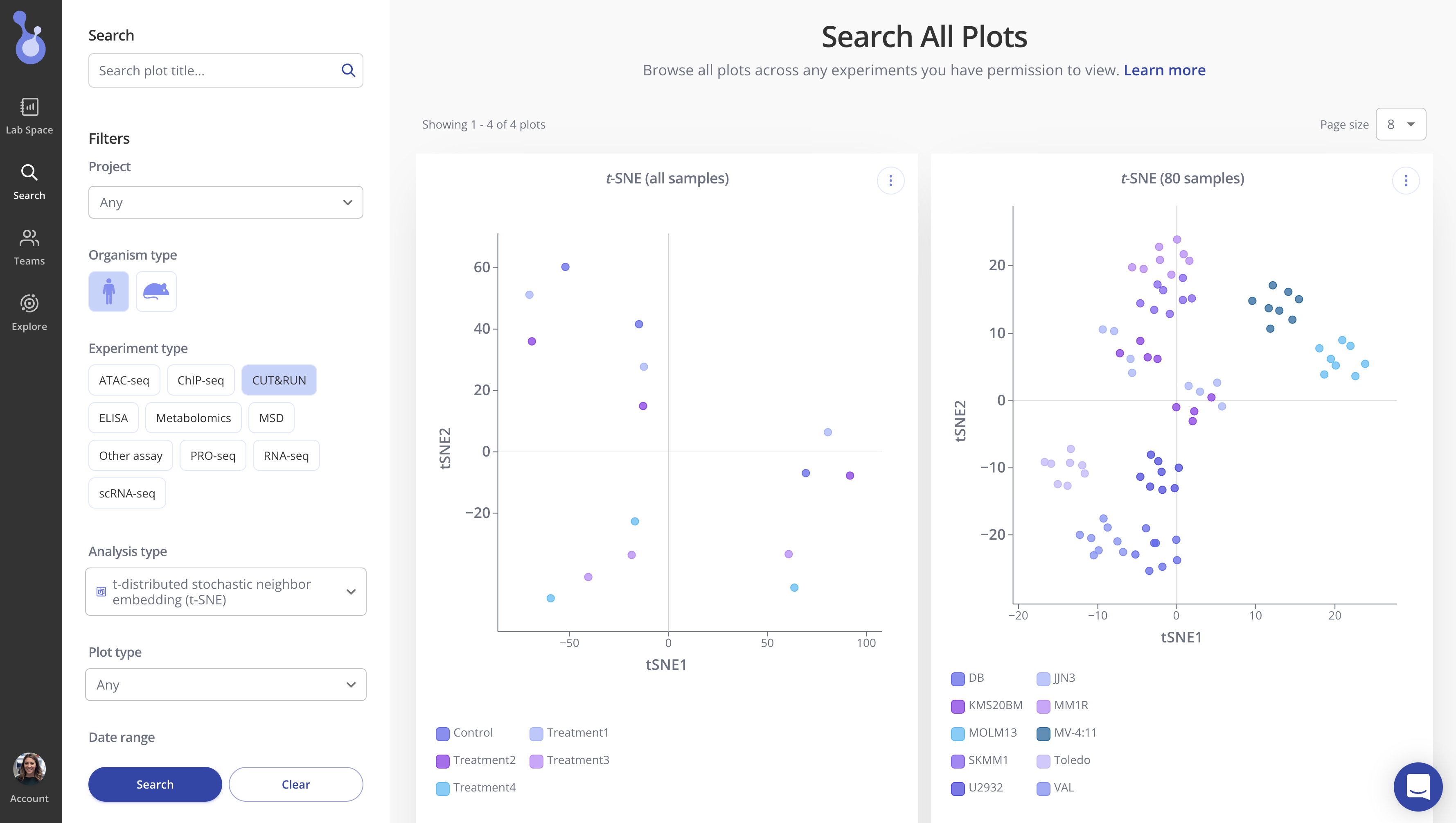Open the Analysis type dropdown
The image size is (1456, 823).
(x=225, y=592)
